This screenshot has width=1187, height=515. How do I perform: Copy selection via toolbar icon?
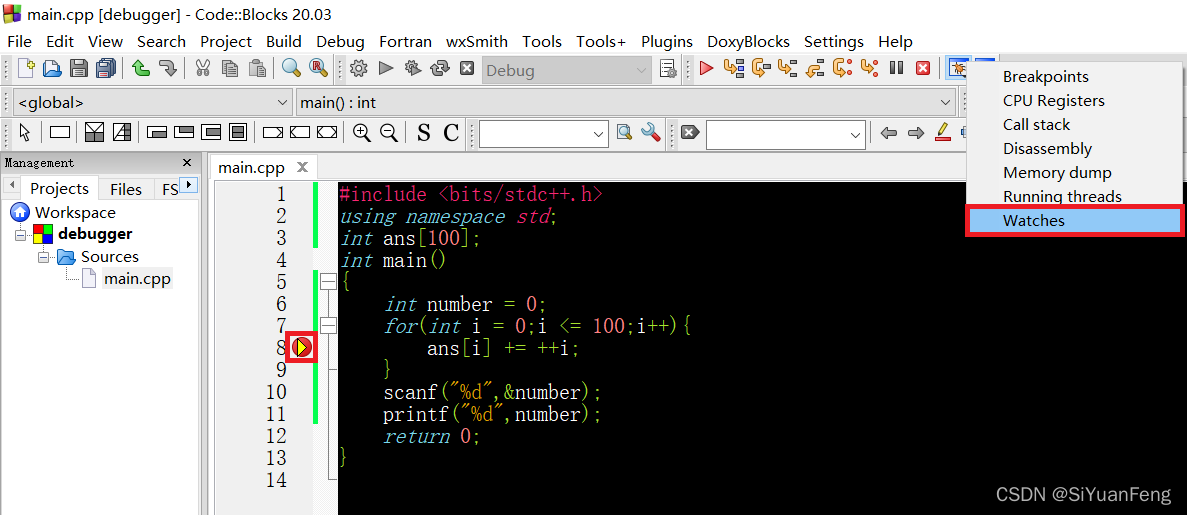(230, 69)
